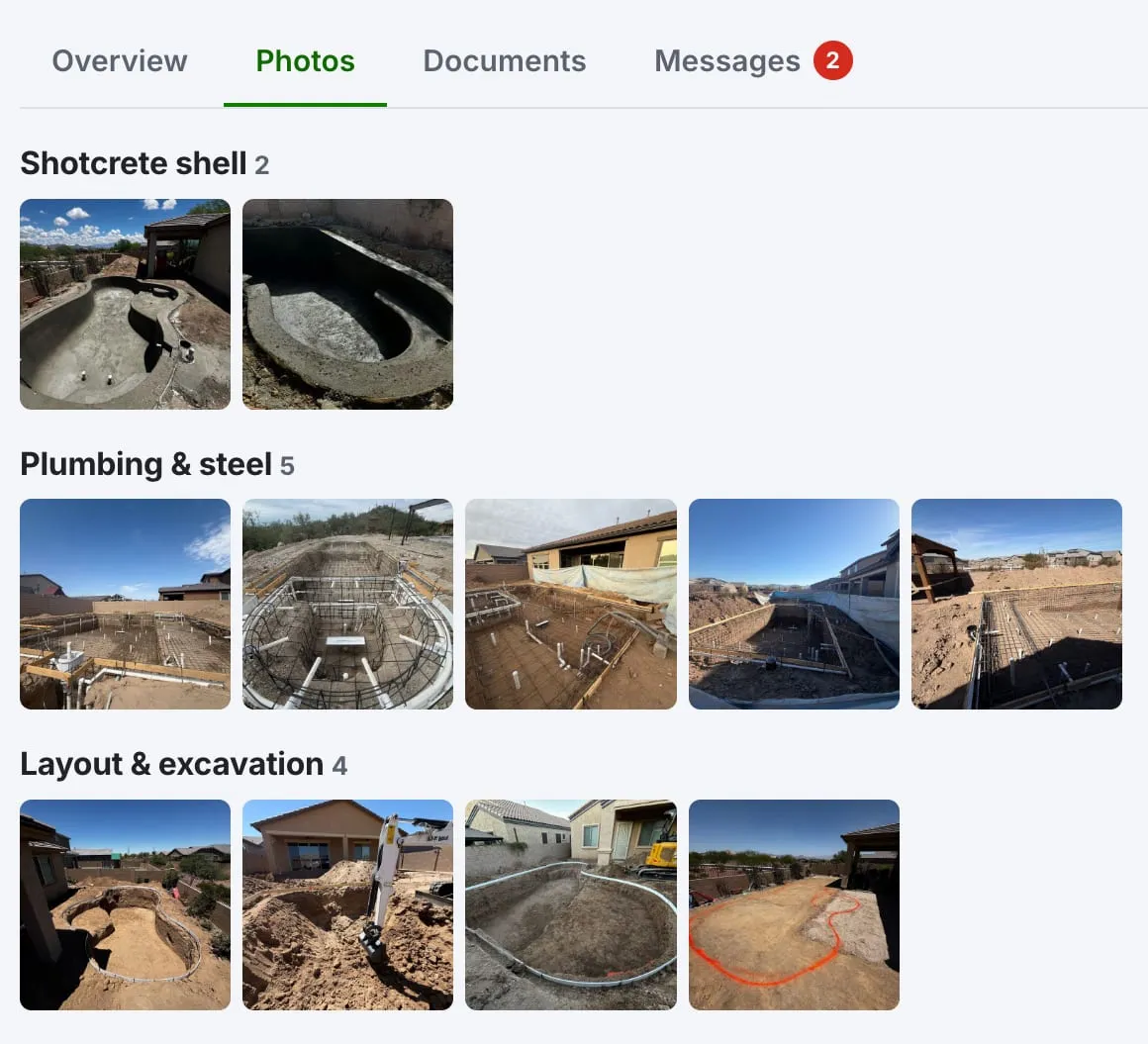Open shotcrete pool photo with cloudy sky
1148x1044 pixels.
tap(126, 304)
